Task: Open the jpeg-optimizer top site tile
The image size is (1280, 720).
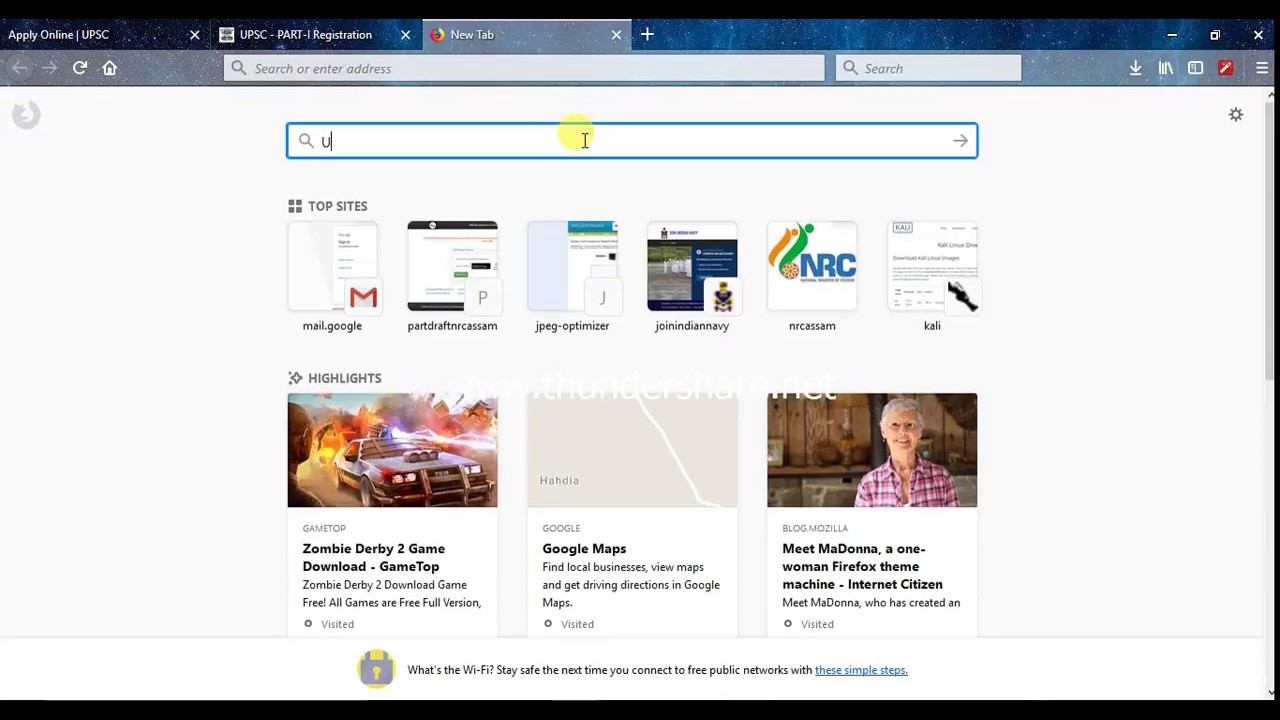Action: click(572, 277)
